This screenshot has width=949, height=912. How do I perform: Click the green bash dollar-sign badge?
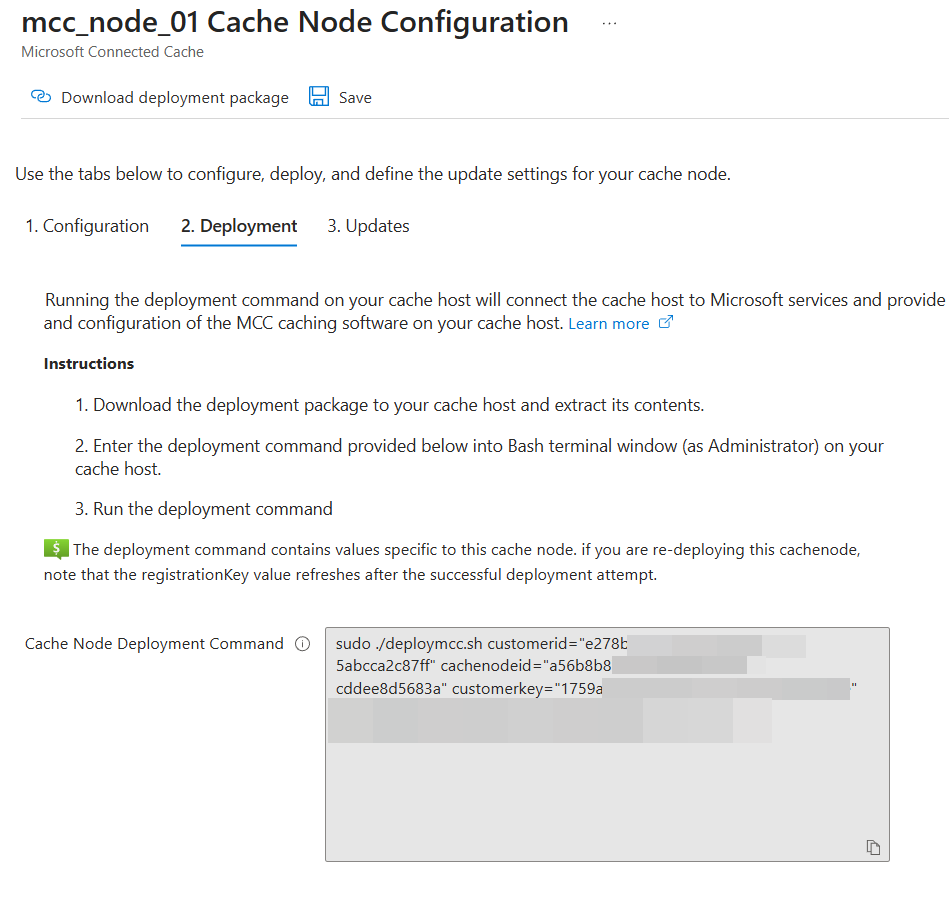pos(56,548)
